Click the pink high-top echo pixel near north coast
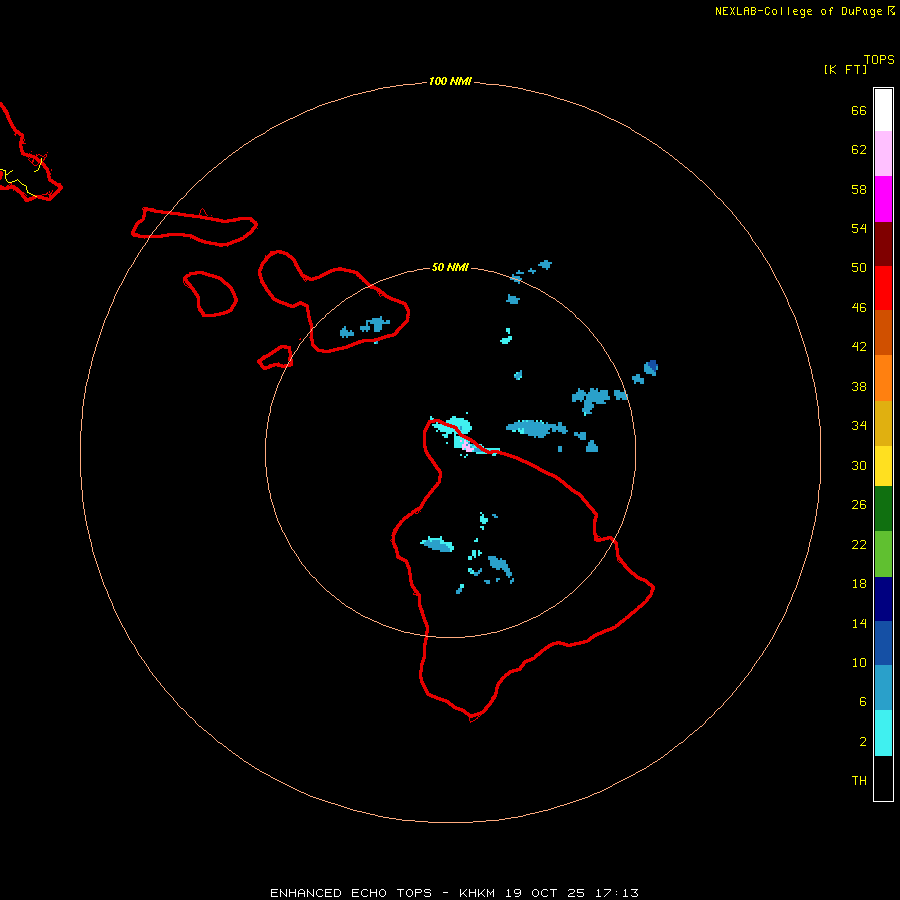The height and width of the screenshot is (900, 900). pos(468,447)
